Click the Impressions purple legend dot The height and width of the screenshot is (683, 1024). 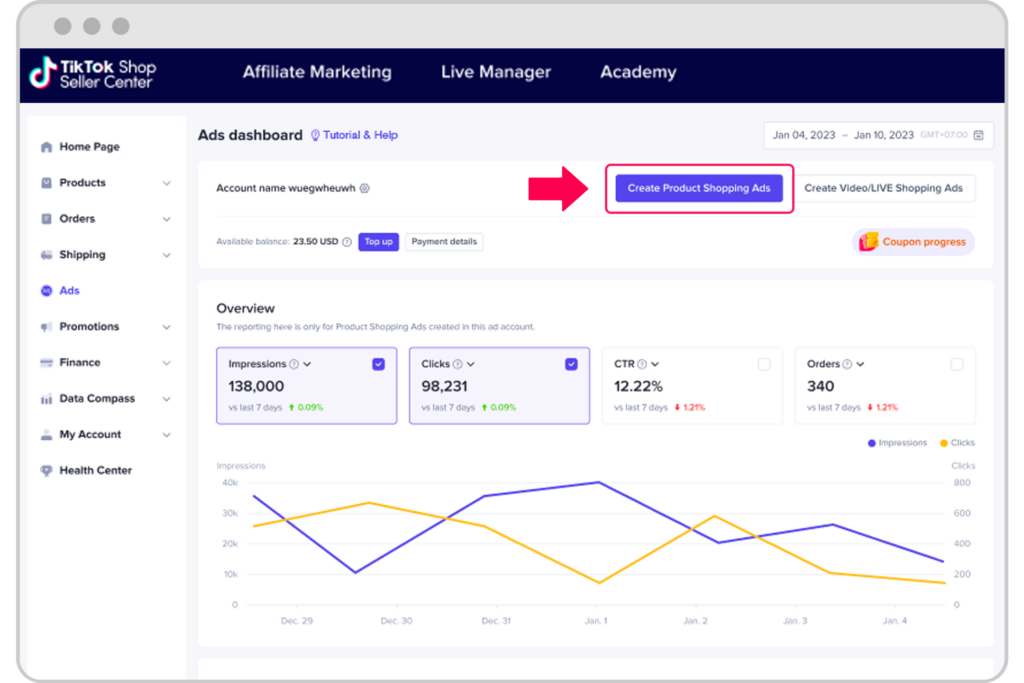pyautogui.click(x=872, y=443)
